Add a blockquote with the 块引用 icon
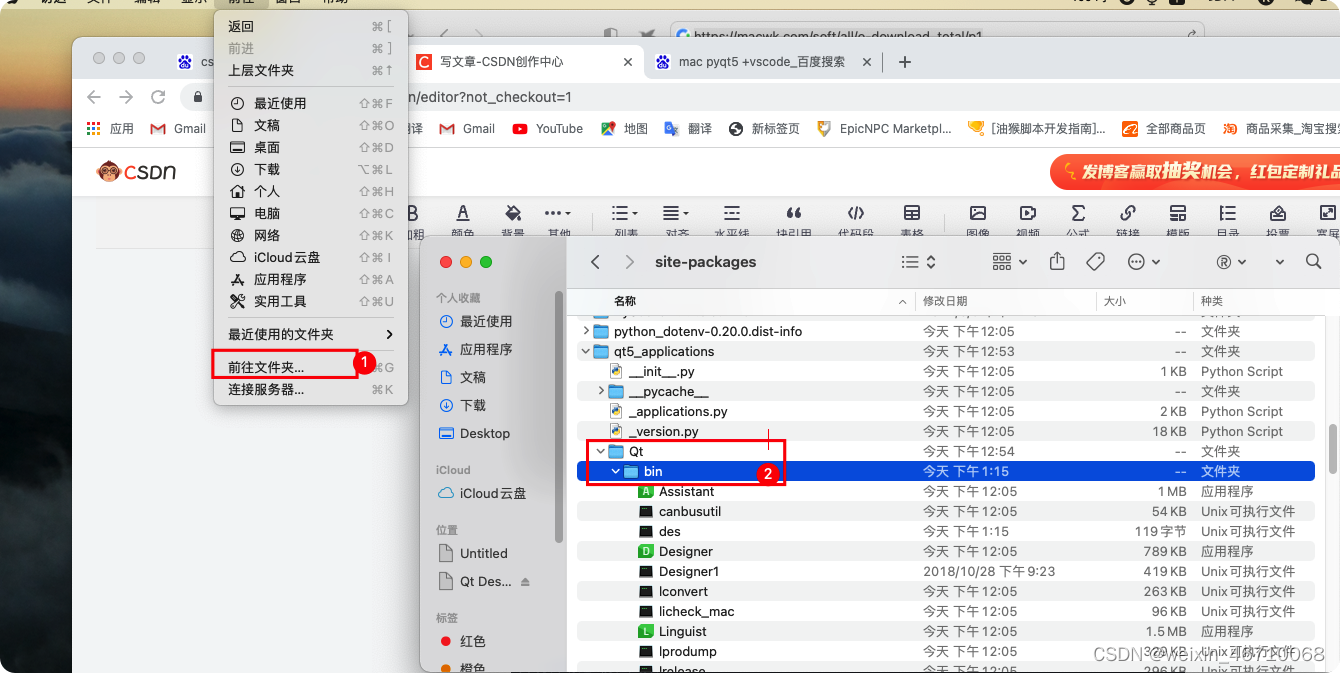 click(x=794, y=215)
